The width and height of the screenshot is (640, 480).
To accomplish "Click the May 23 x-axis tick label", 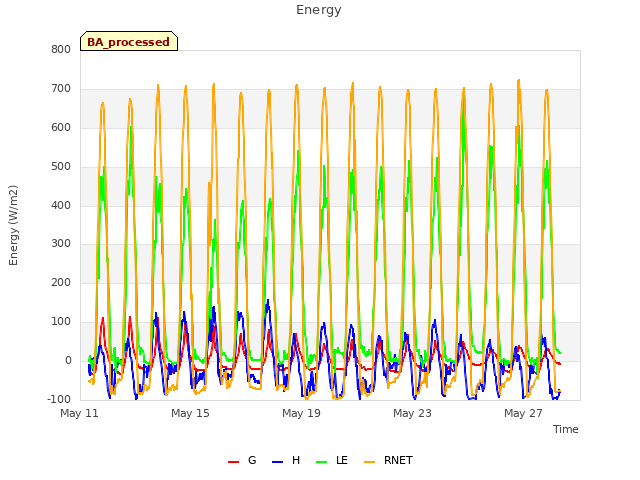I will (x=412, y=413).
